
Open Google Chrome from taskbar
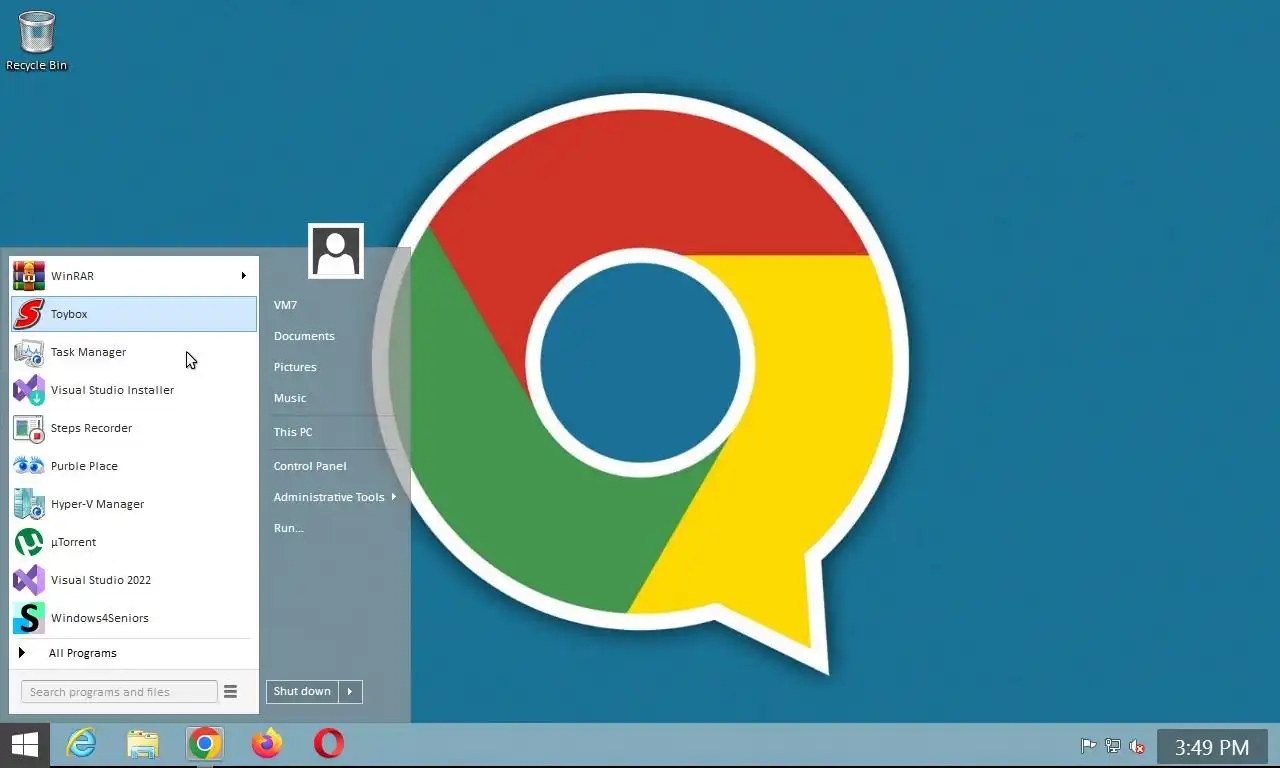pos(205,744)
